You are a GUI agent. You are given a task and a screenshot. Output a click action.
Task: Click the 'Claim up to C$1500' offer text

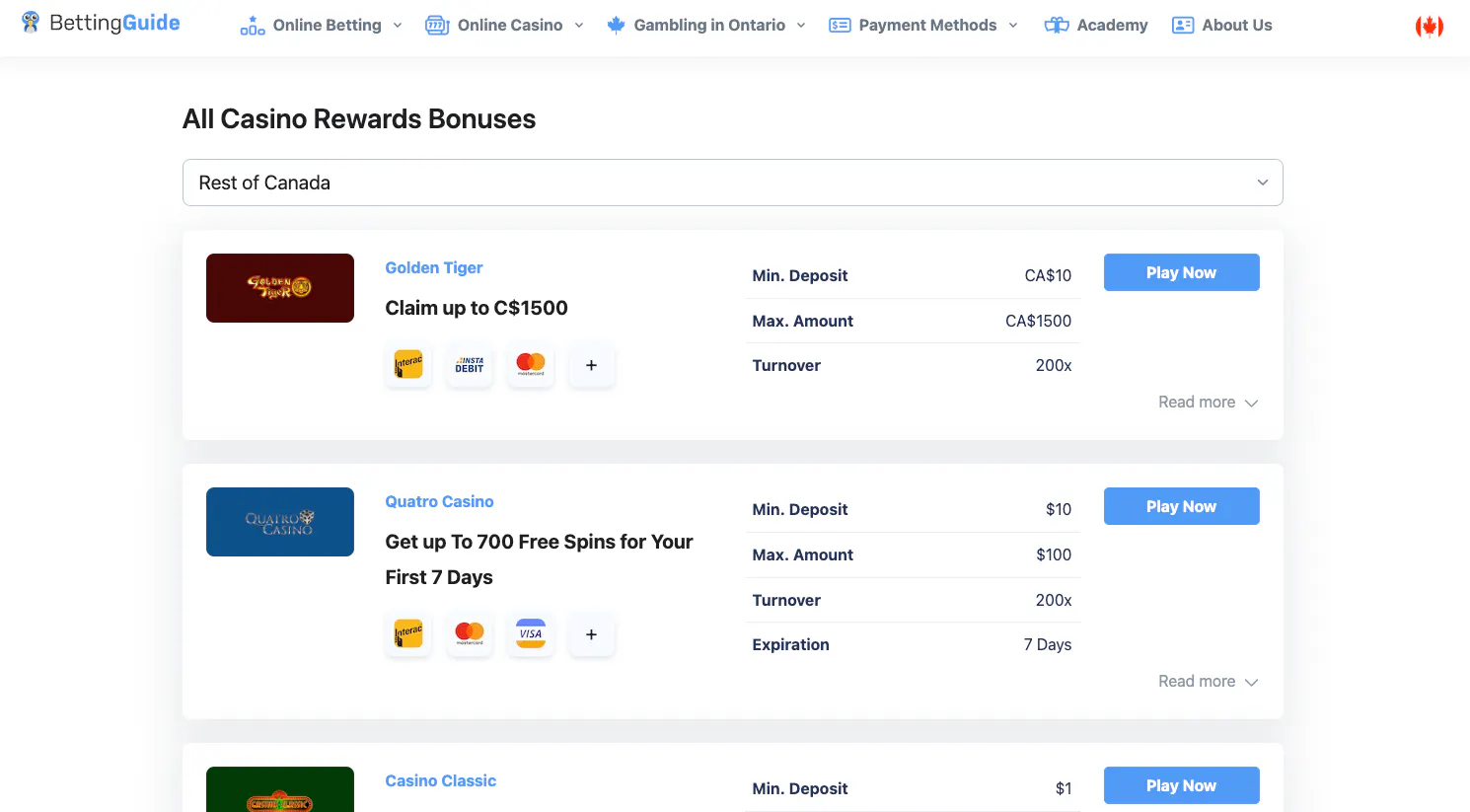pyautogui.click(x=477, y=308)
